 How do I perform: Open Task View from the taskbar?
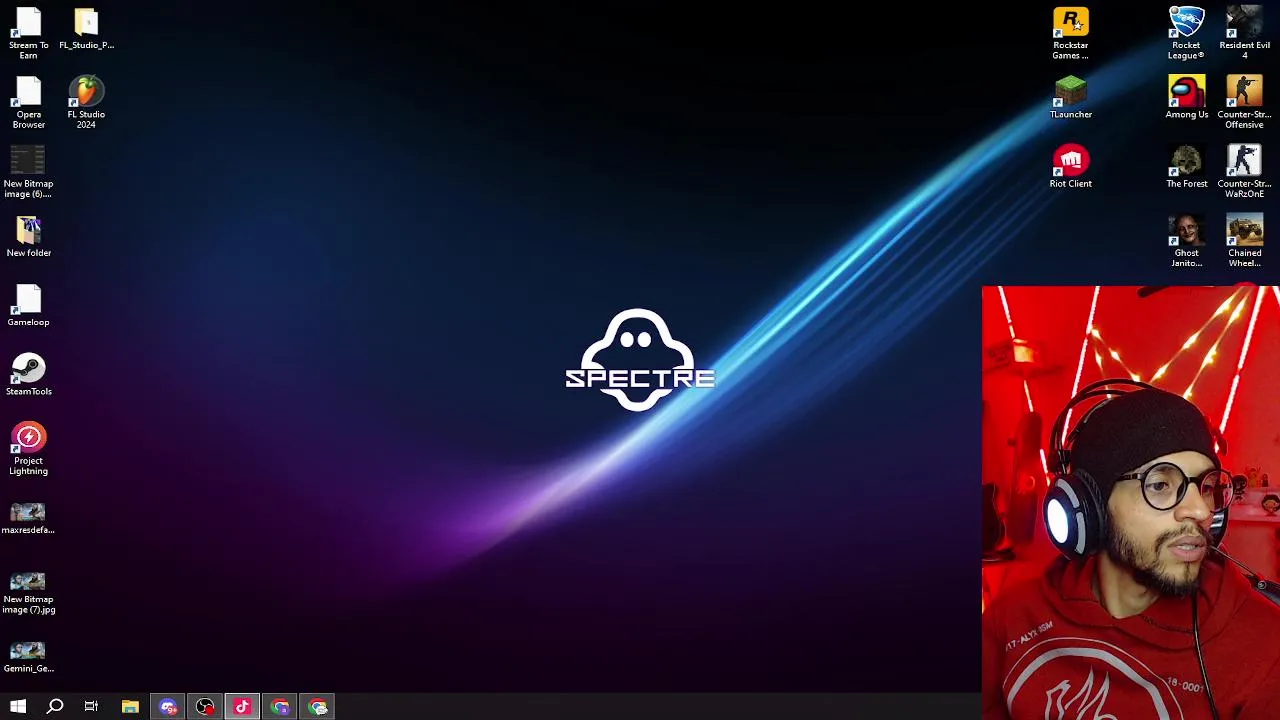pyautogui.click(x=91, y=707)
